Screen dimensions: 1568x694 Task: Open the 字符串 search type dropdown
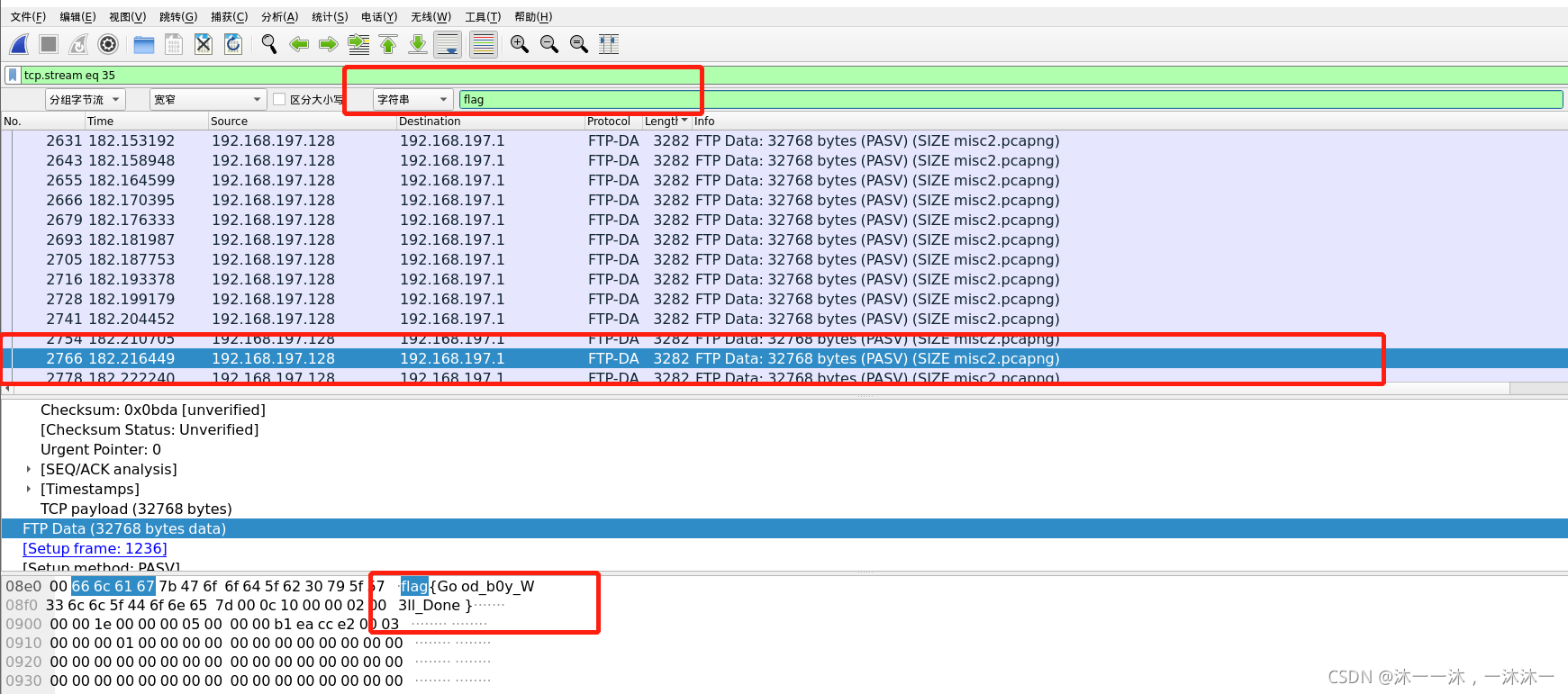(x=412, y=99)
